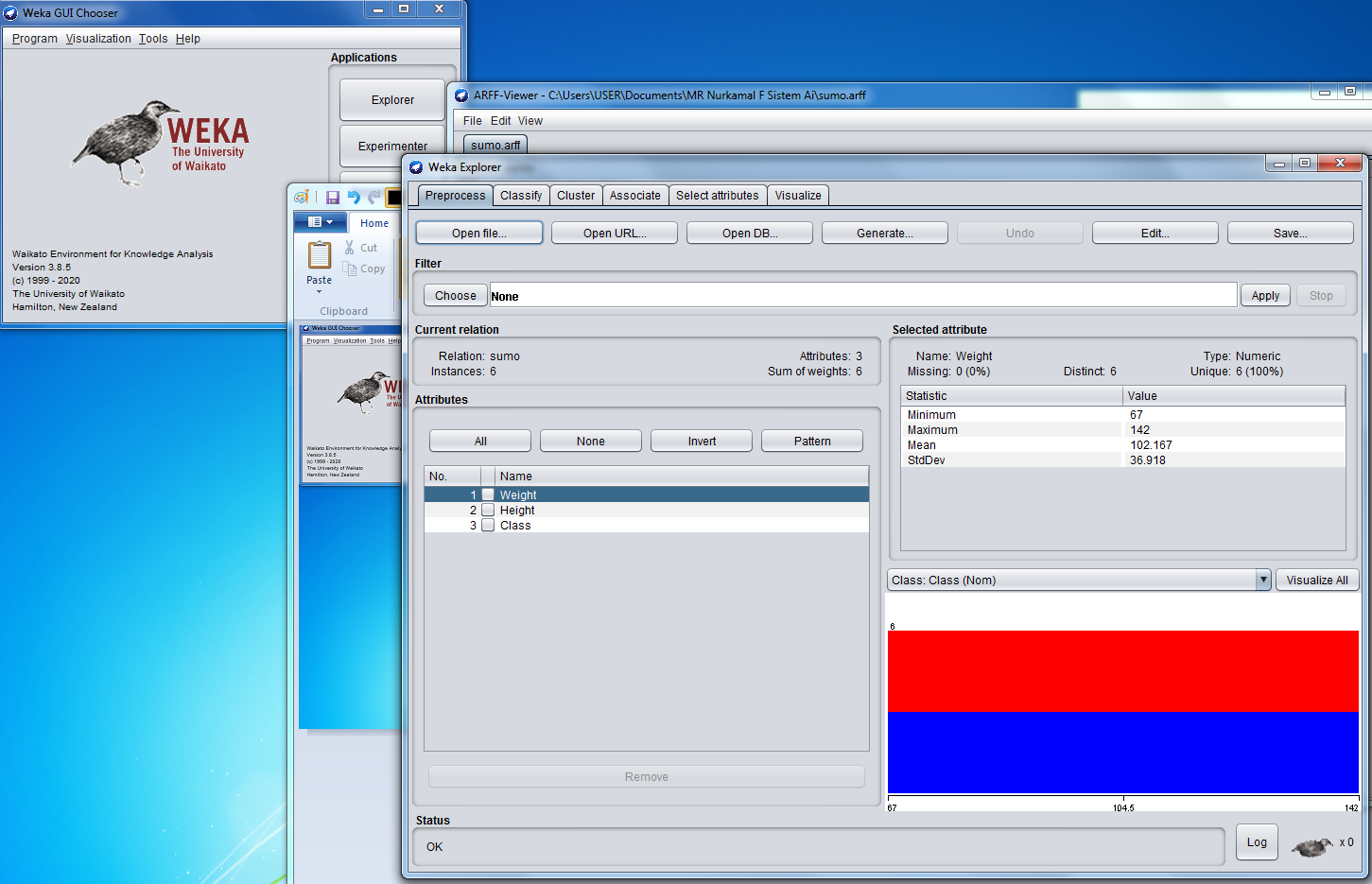This screenshot has height=884, width=1372.
Task: Click the Generate... button
Action: pos(885,233)
